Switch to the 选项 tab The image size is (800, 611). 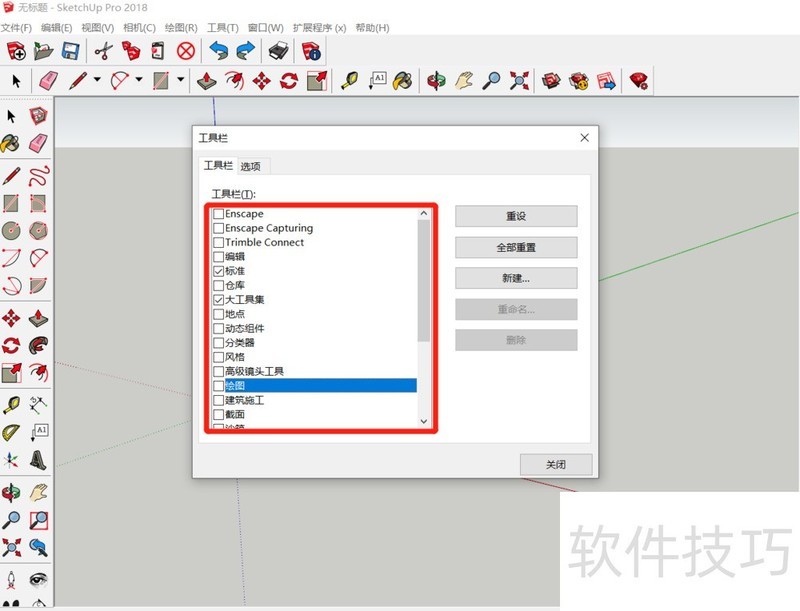[251, 166]
